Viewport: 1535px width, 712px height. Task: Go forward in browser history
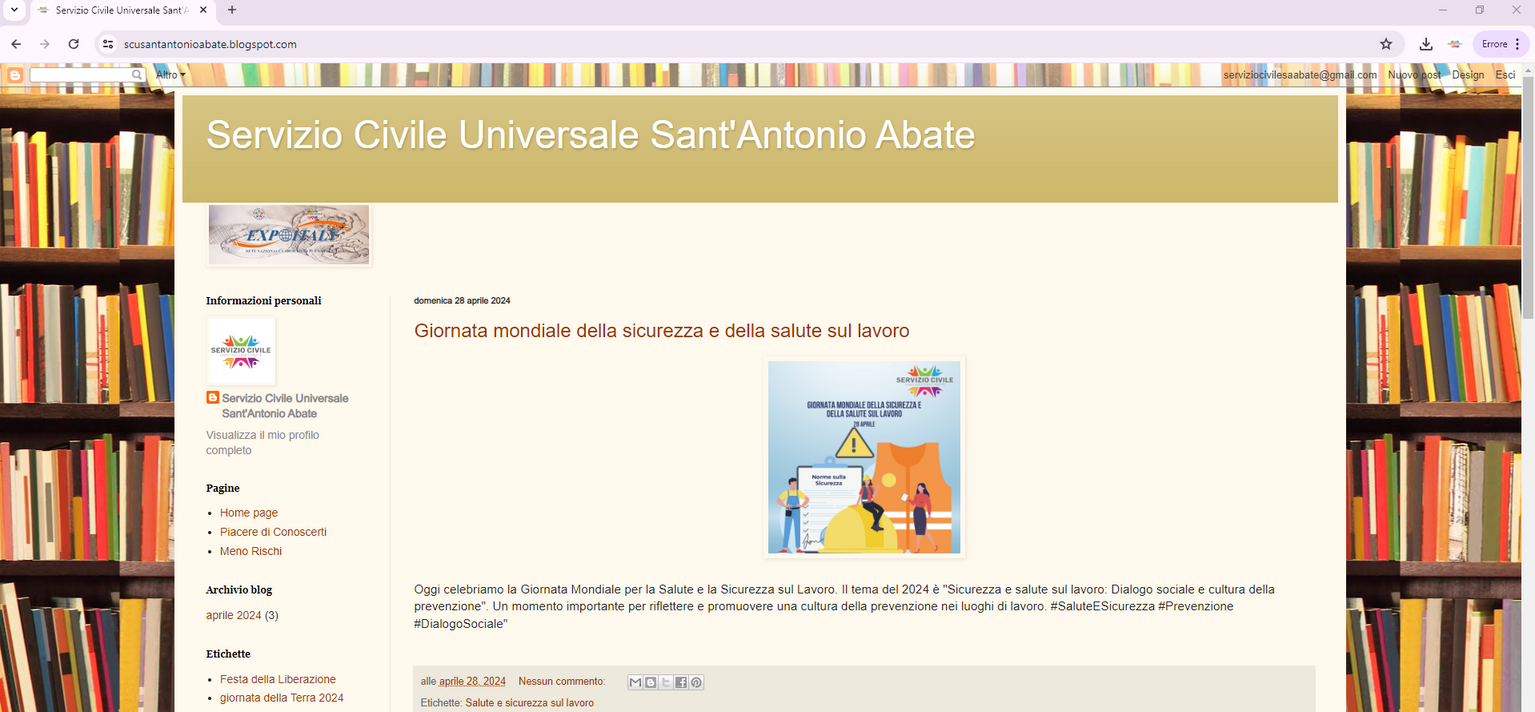coord(44,44)
